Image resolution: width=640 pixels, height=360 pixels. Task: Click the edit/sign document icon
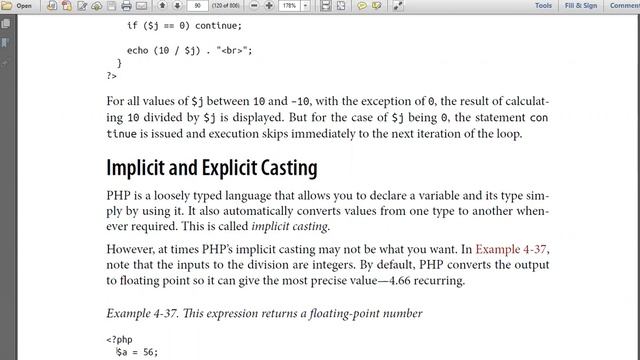click(82, 6)
